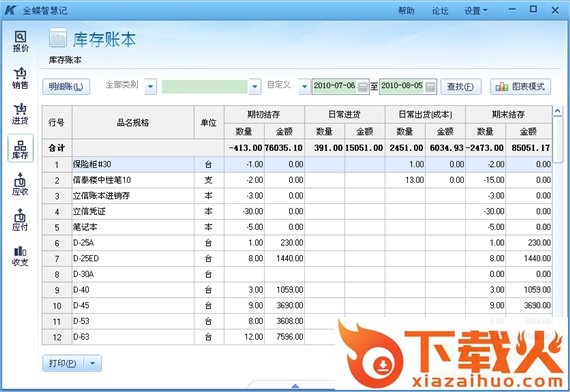Open the 帮助 help menu

click(x=406, y=11)
